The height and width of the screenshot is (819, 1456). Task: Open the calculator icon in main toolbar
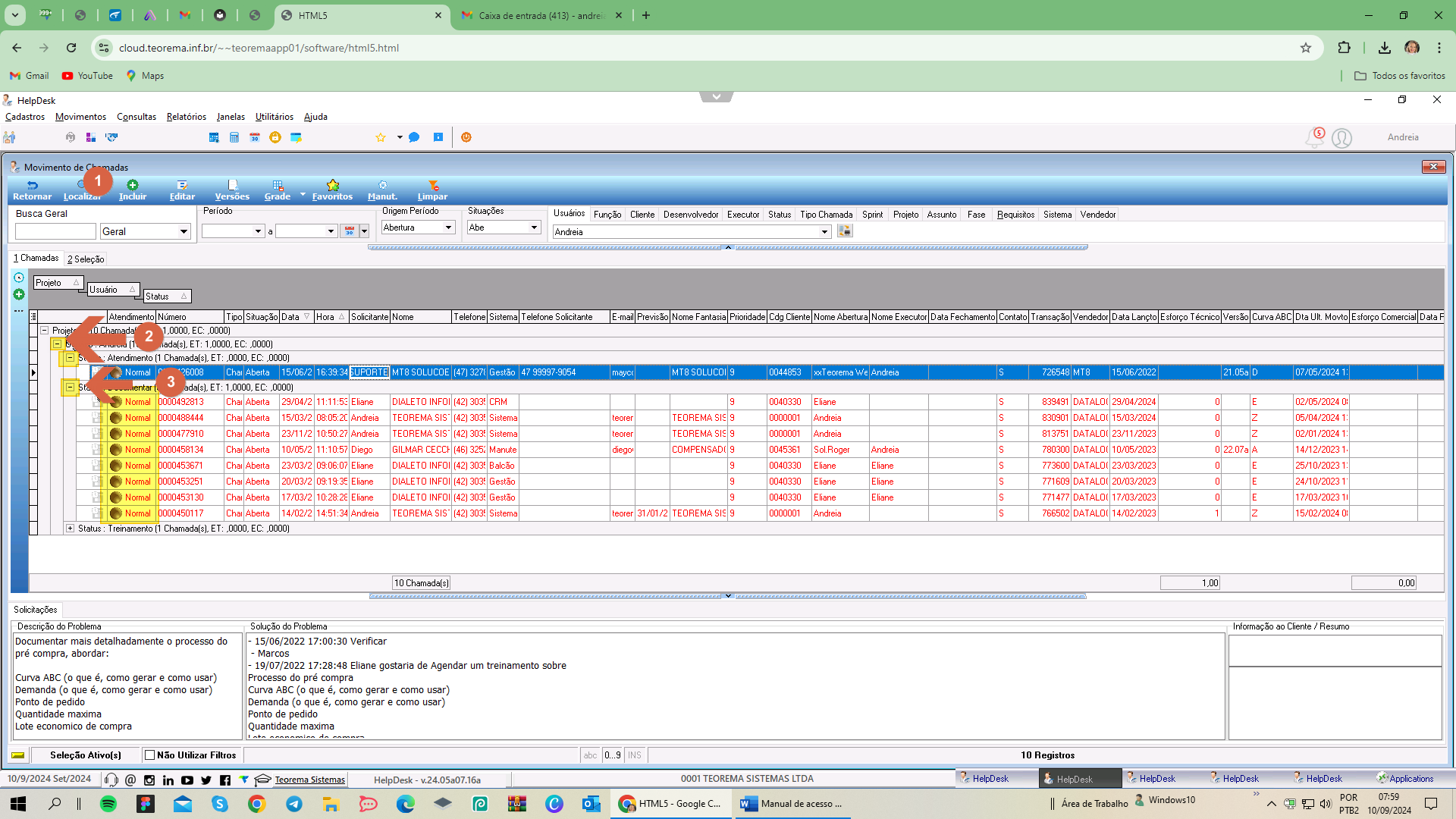[234, 137]
